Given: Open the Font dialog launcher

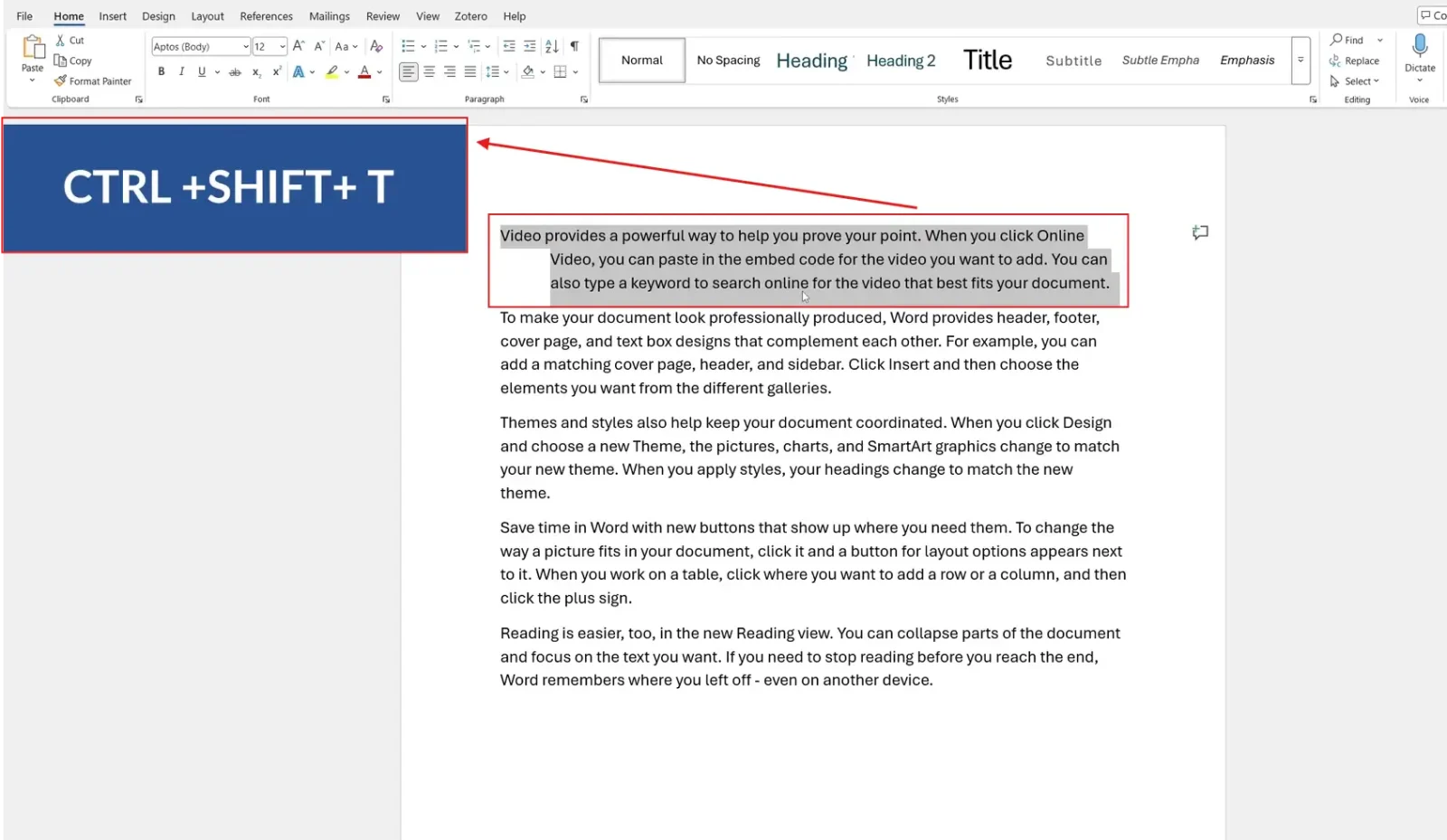Looking at the screenshot, I should pos(386,99).
